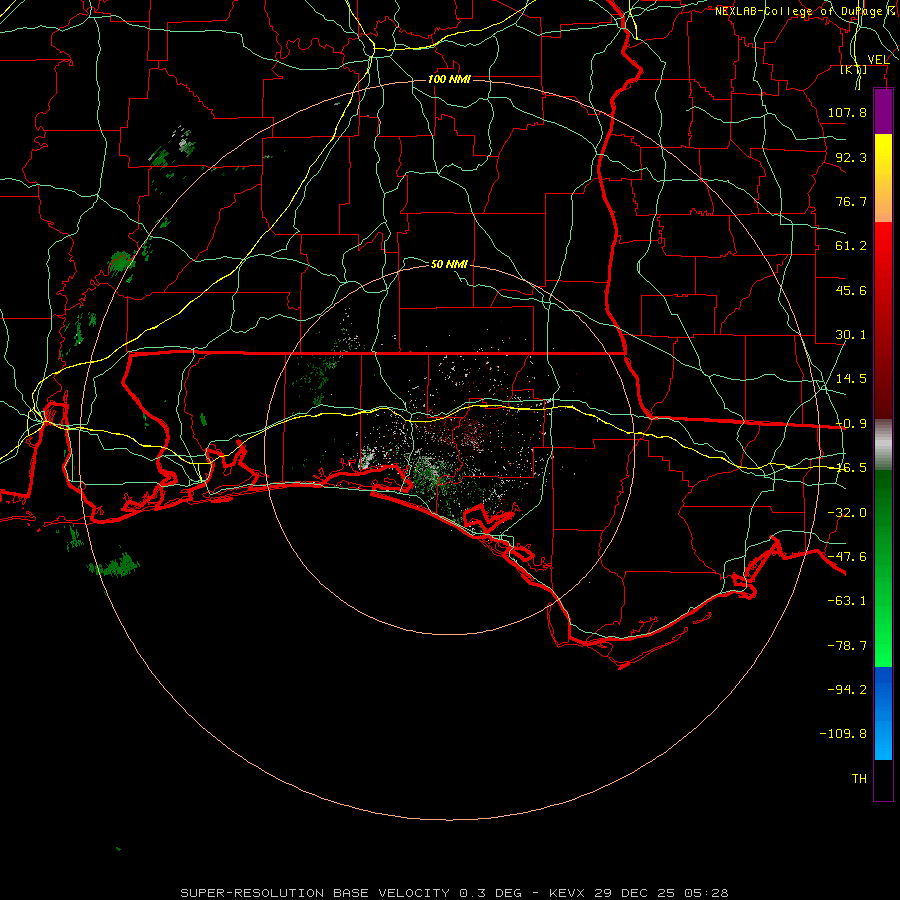Click the -78.7 velocity scale value

click(847, 646)
